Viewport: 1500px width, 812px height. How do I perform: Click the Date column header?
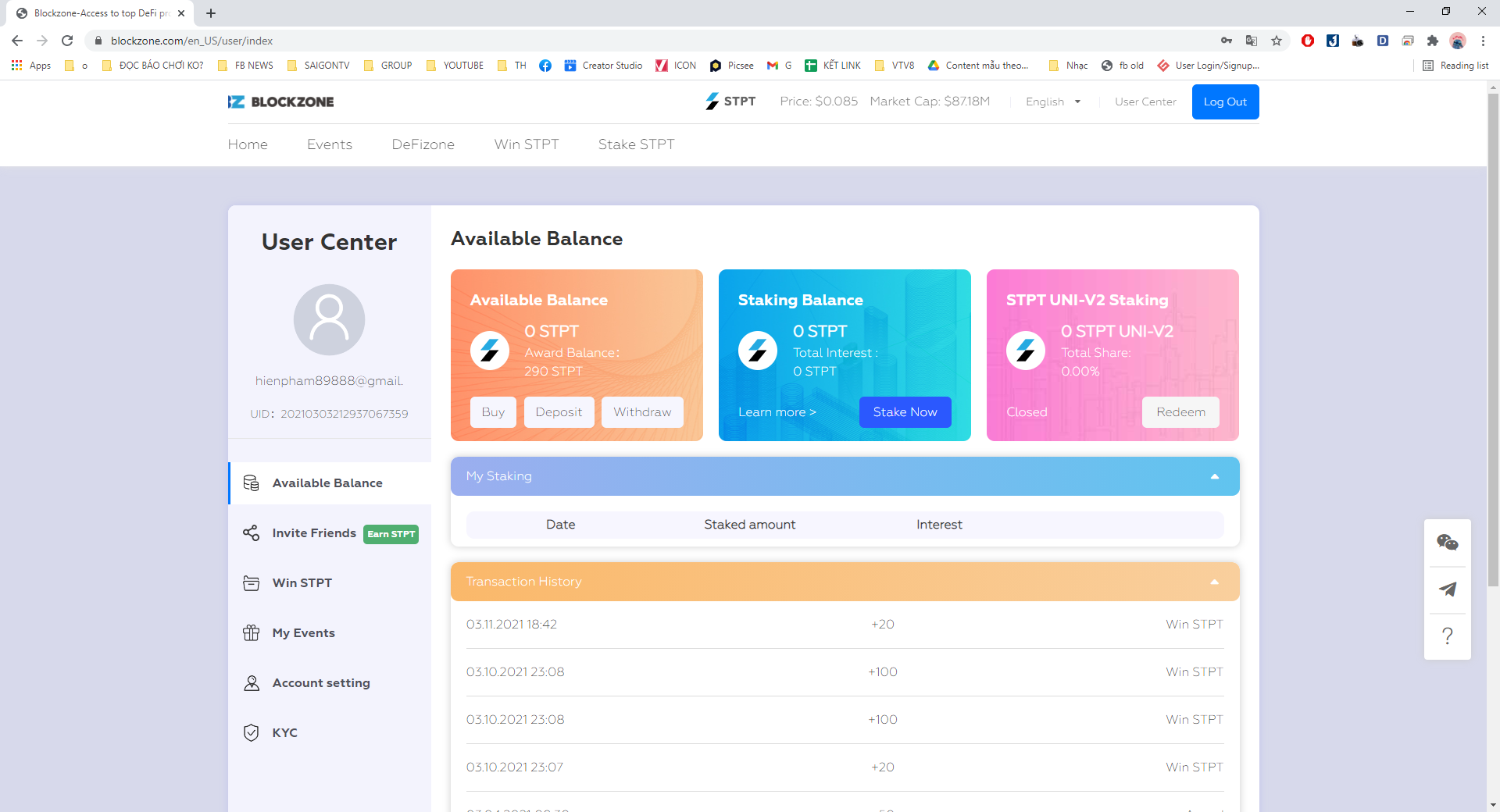point(560,525)
